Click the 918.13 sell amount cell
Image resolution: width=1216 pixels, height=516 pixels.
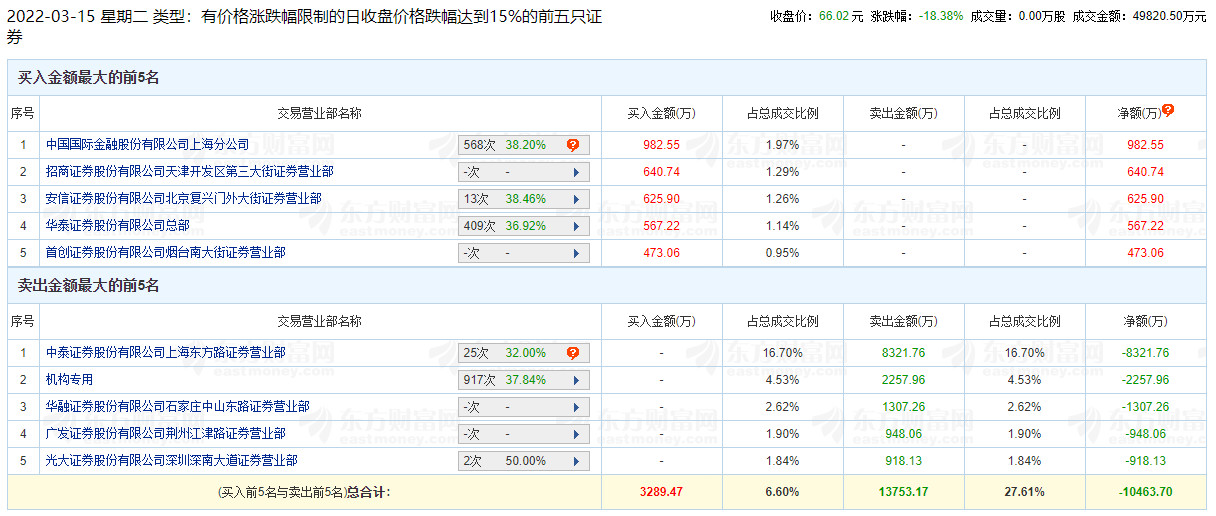[903, 461]
